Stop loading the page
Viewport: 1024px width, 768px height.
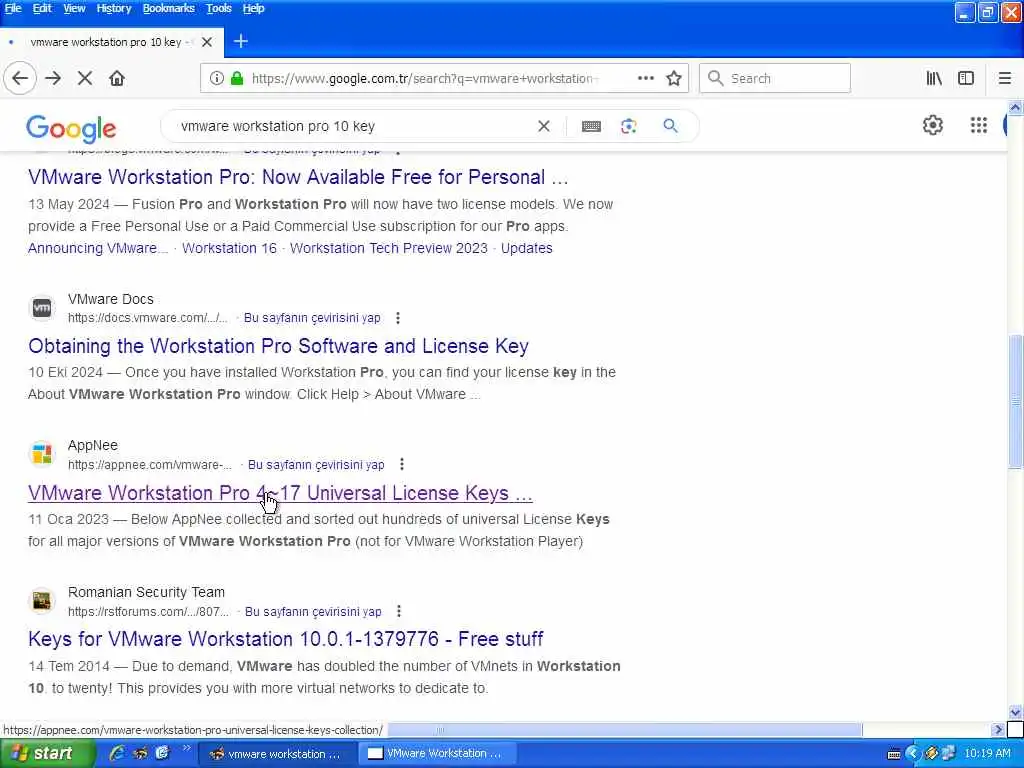85,78
